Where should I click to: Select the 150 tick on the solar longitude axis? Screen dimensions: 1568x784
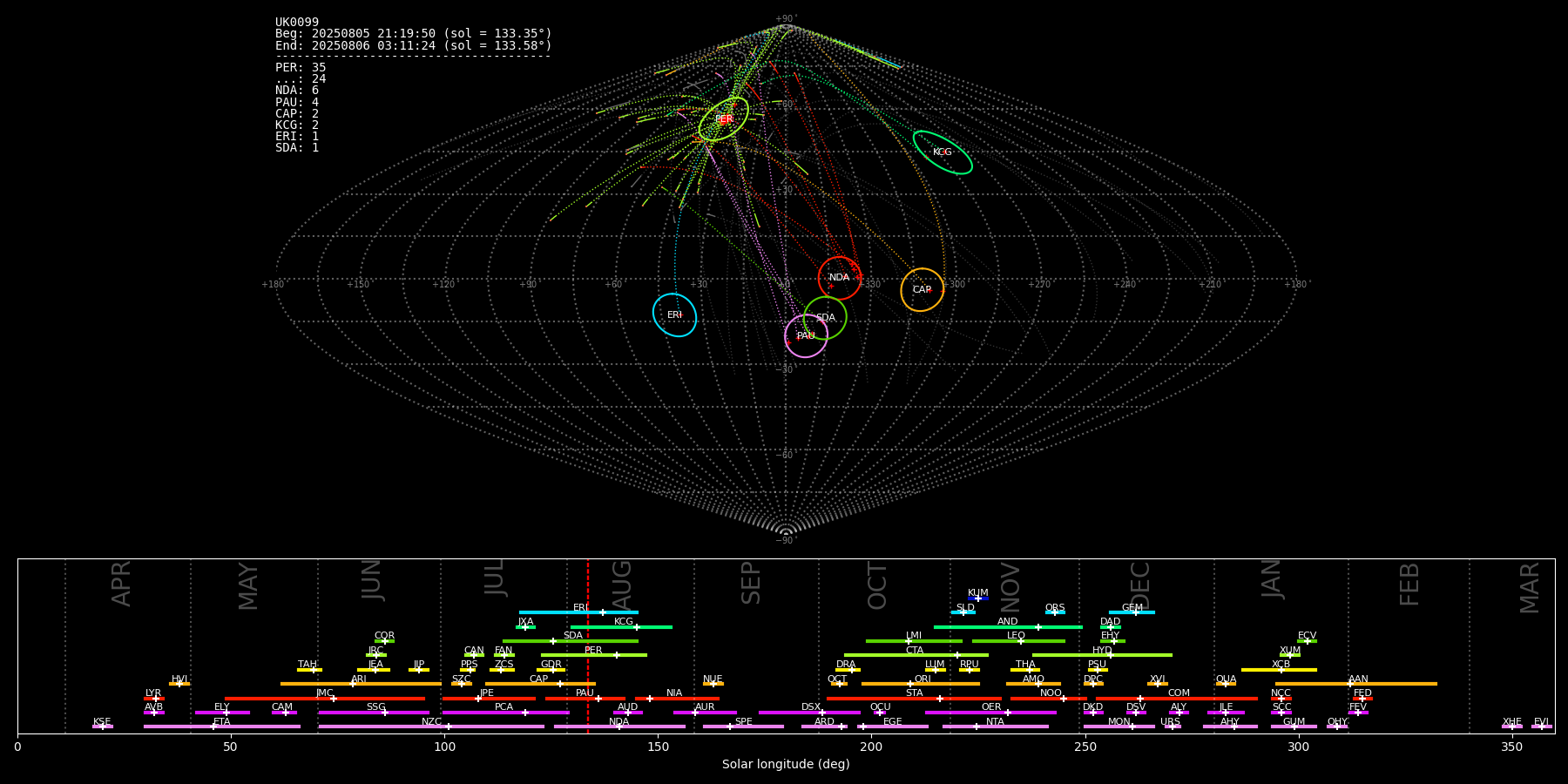pyautogui.click(x=658, y=747)
